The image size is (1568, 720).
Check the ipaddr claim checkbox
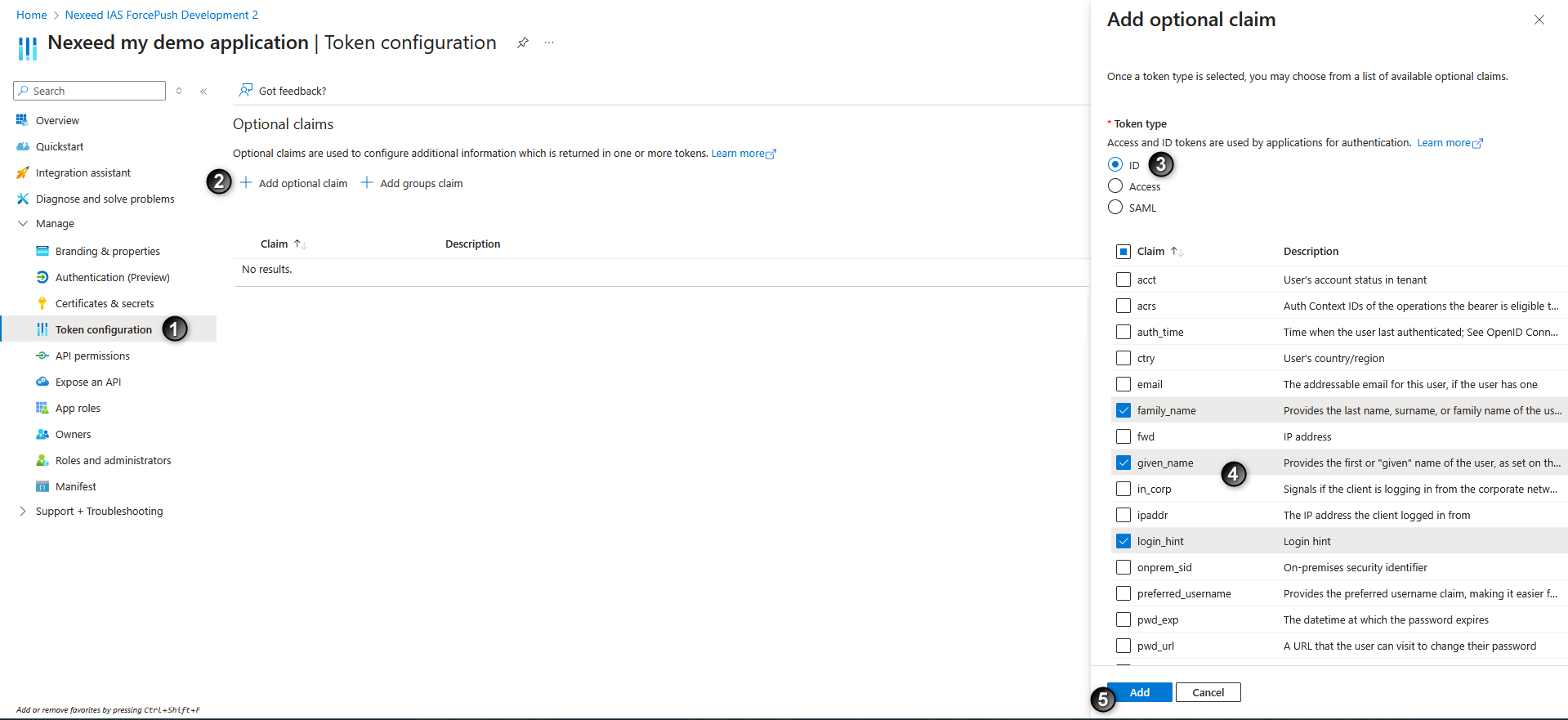pyautogui.click(x=1124, y=515)
